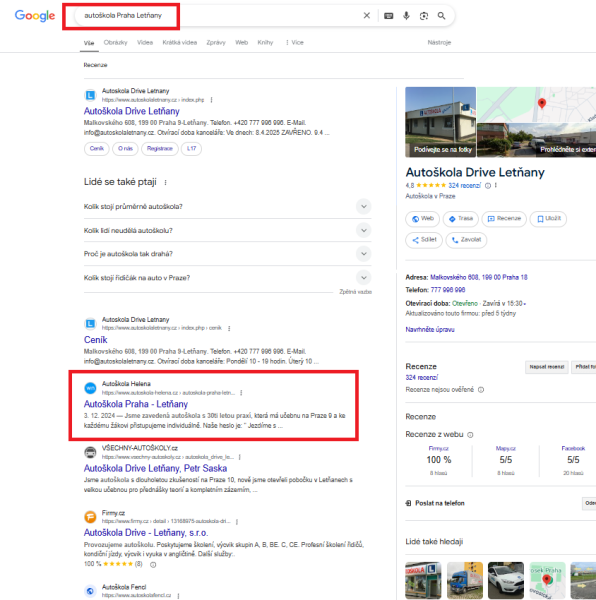Click the Sdílet share button
596x600 pixels.
pos(424,240)
